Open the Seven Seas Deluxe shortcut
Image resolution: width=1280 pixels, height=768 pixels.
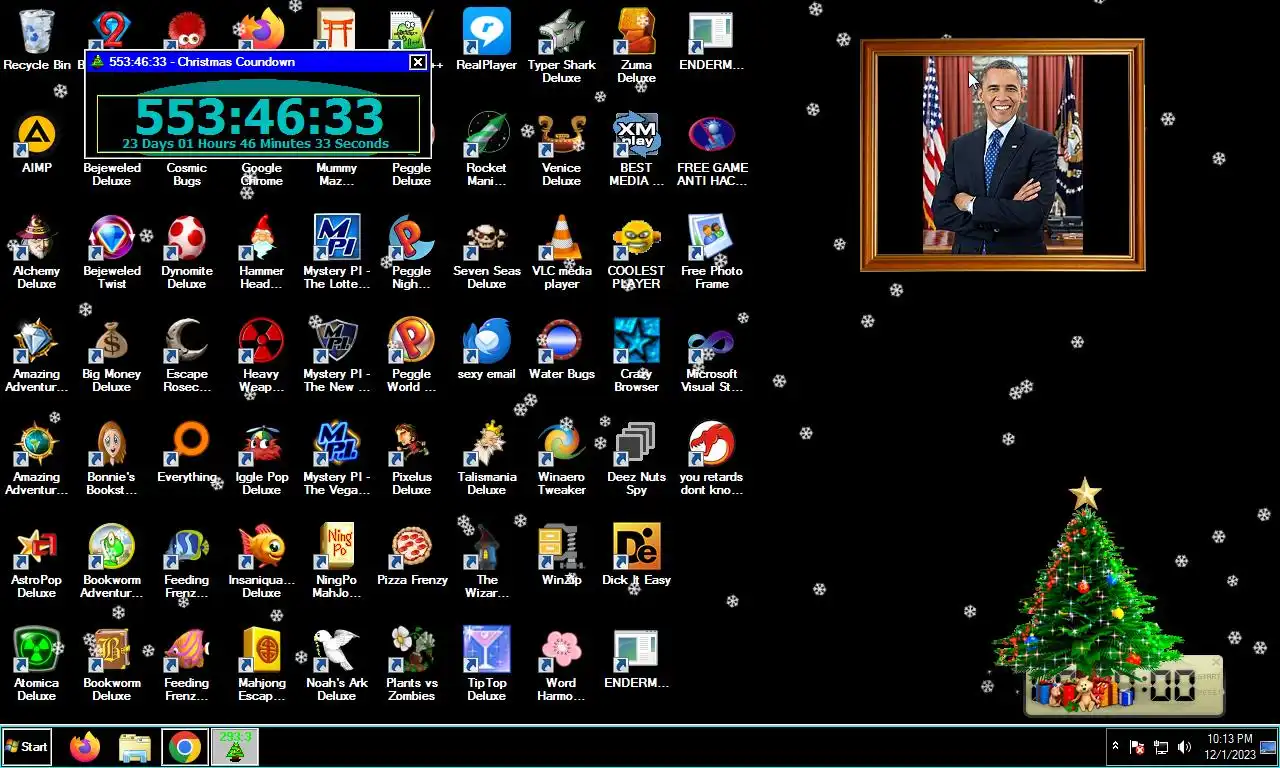pyautogui.click(x=487, y=252)
